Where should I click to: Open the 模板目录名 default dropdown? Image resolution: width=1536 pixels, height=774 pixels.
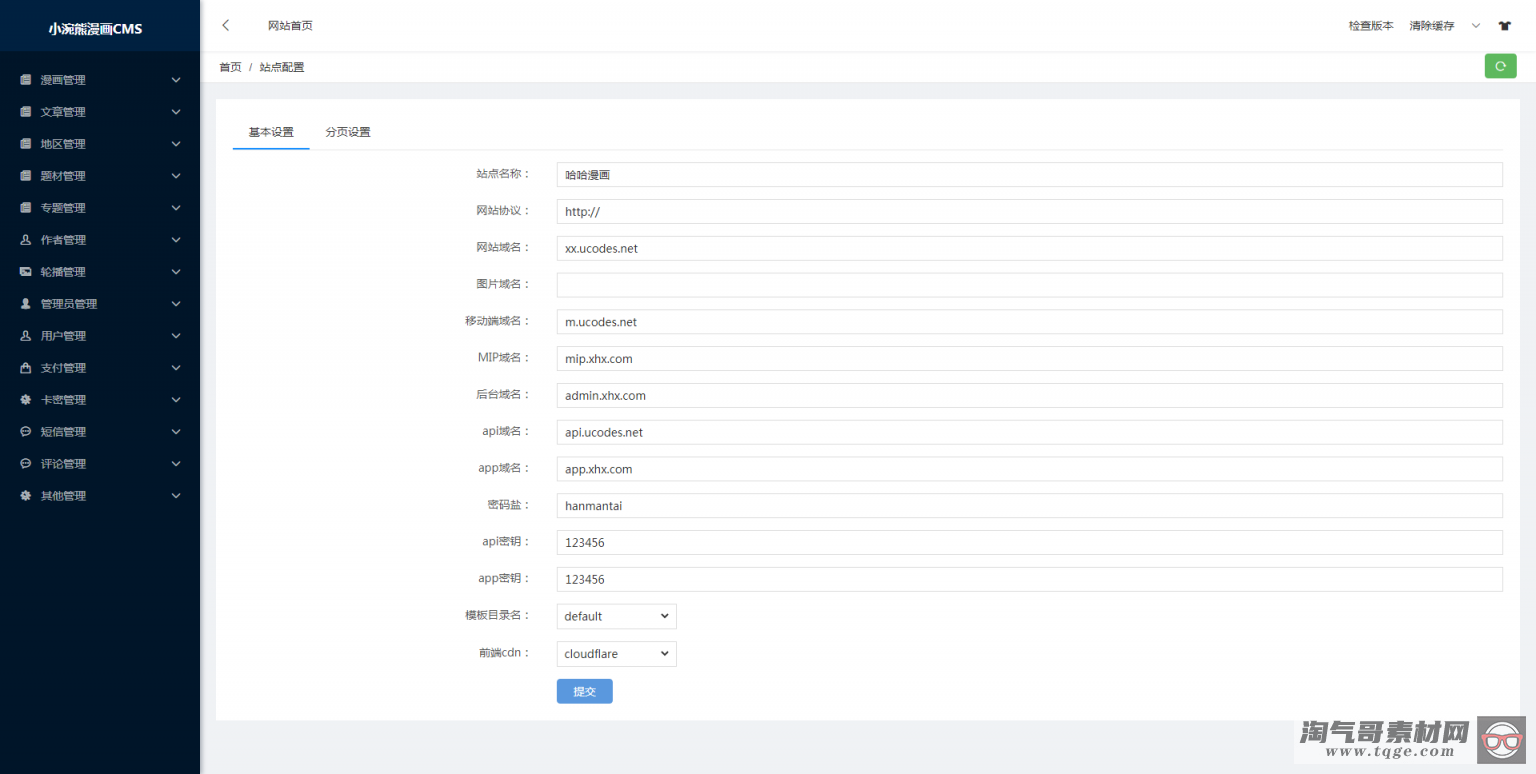[x=617, y=616]
